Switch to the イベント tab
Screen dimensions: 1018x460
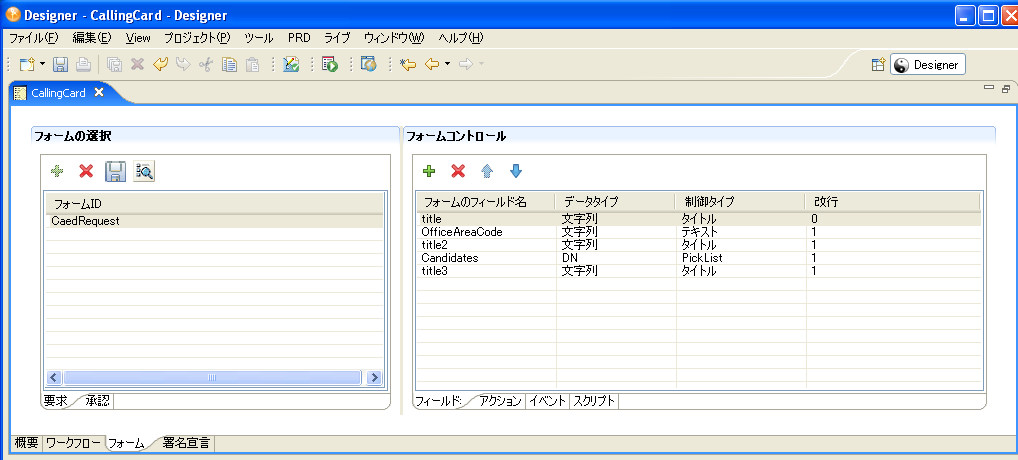pyautogui.click(x=548, y=401)
